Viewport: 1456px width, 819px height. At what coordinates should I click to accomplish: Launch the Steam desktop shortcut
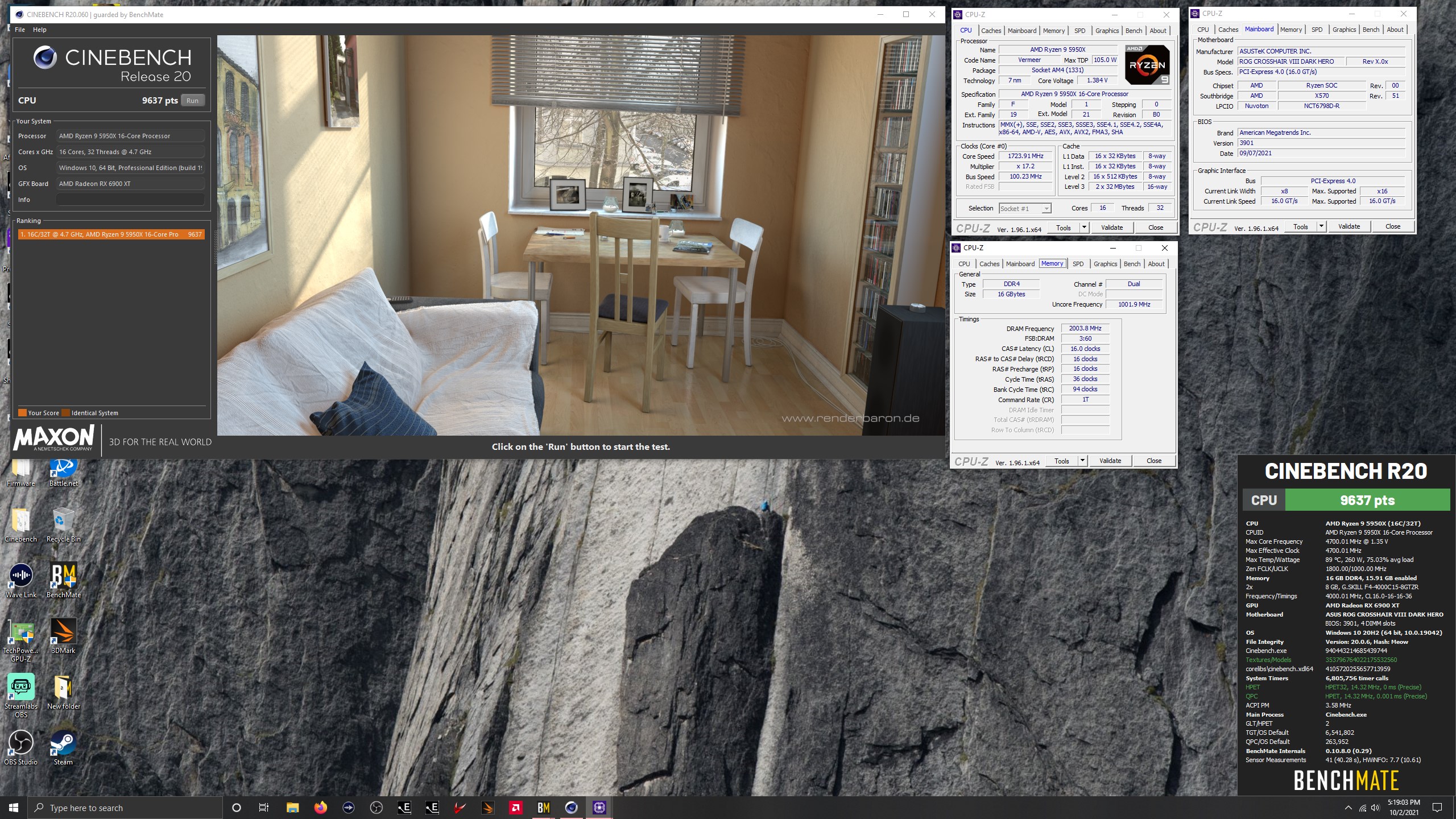pyautogui.click(x=63, y=747)
